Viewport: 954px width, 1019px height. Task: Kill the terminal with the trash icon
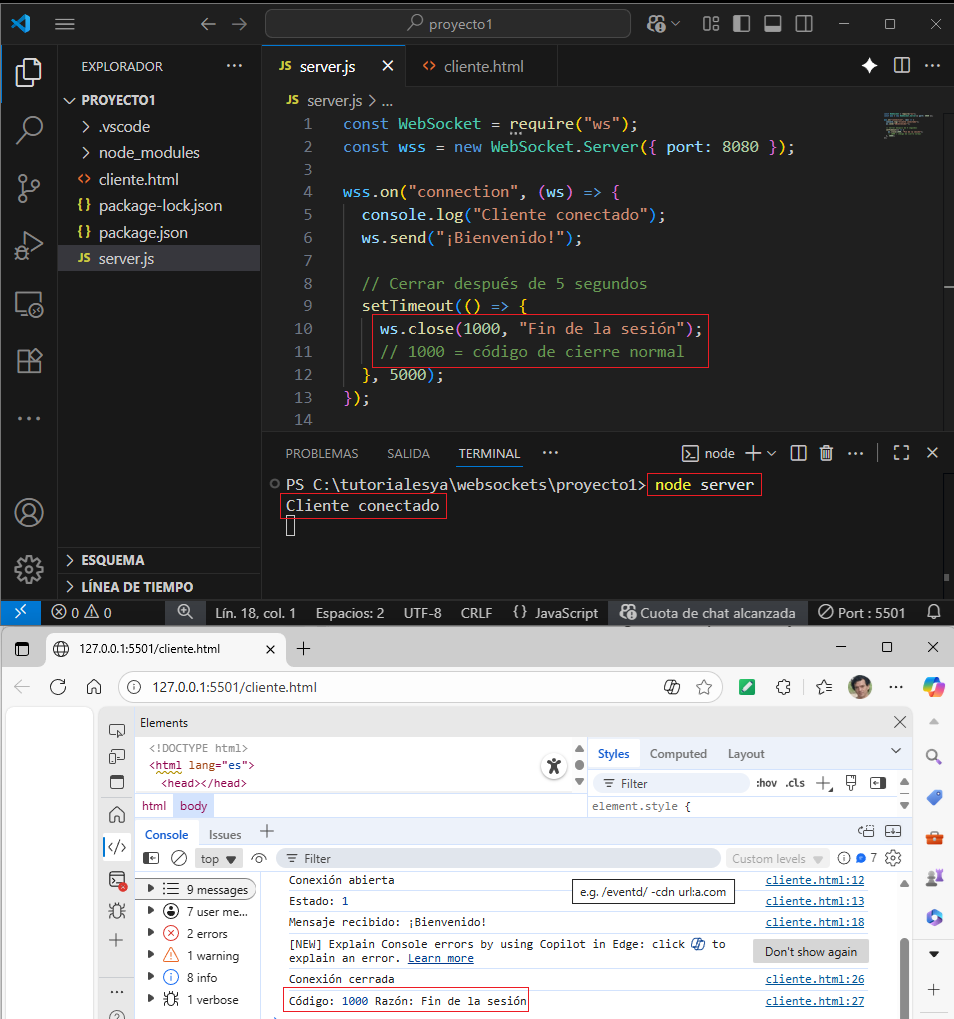point(826,452)
